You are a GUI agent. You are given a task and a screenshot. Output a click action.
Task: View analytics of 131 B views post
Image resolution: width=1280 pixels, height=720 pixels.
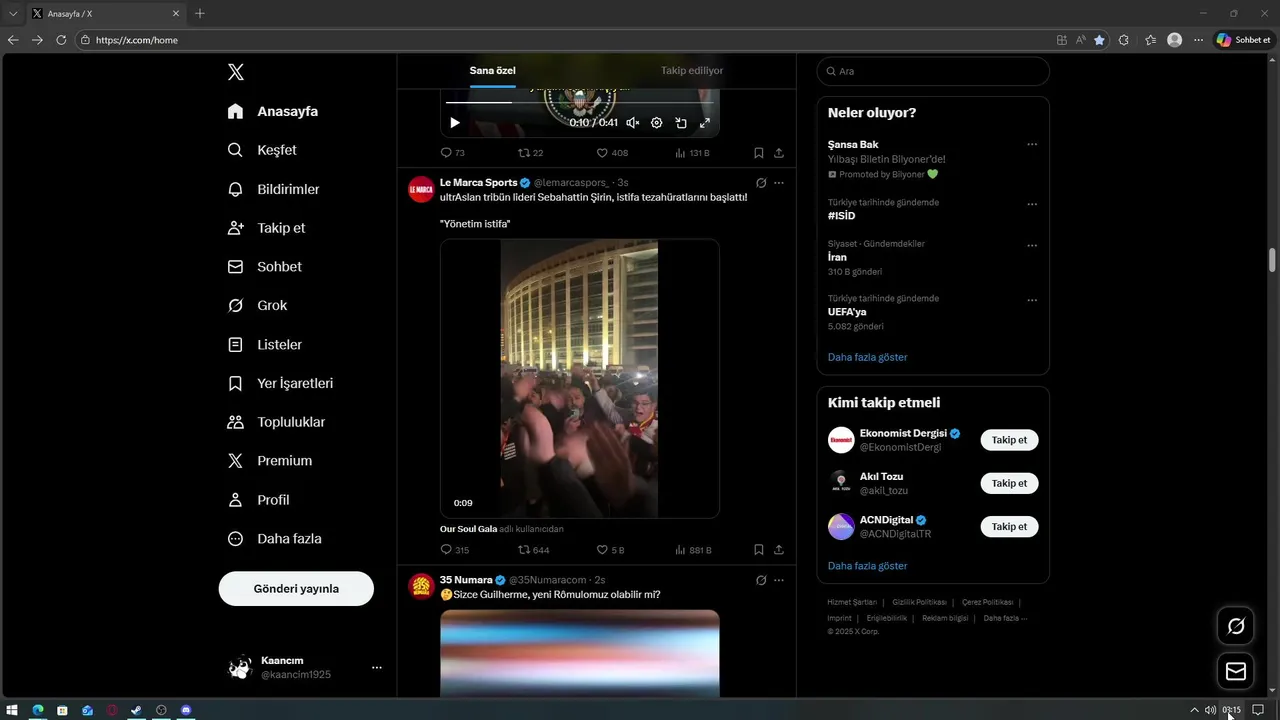pos(692,153)
